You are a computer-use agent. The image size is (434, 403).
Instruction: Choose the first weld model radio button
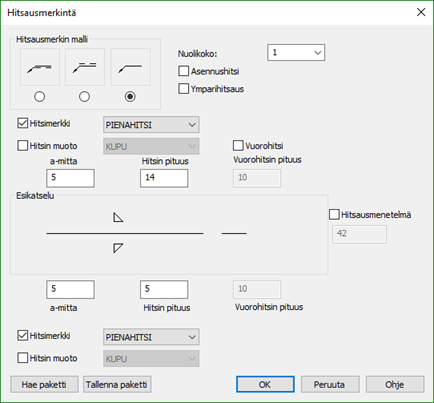40,97
